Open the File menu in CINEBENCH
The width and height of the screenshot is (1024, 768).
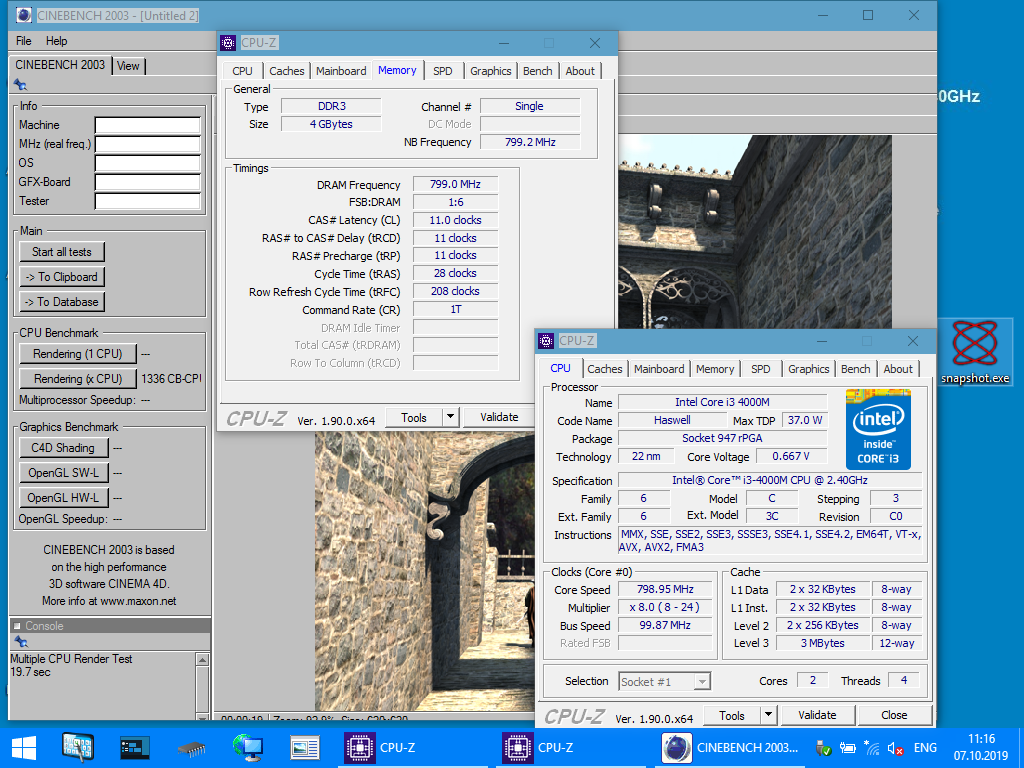pyautogui.click(x=24, y=40)
